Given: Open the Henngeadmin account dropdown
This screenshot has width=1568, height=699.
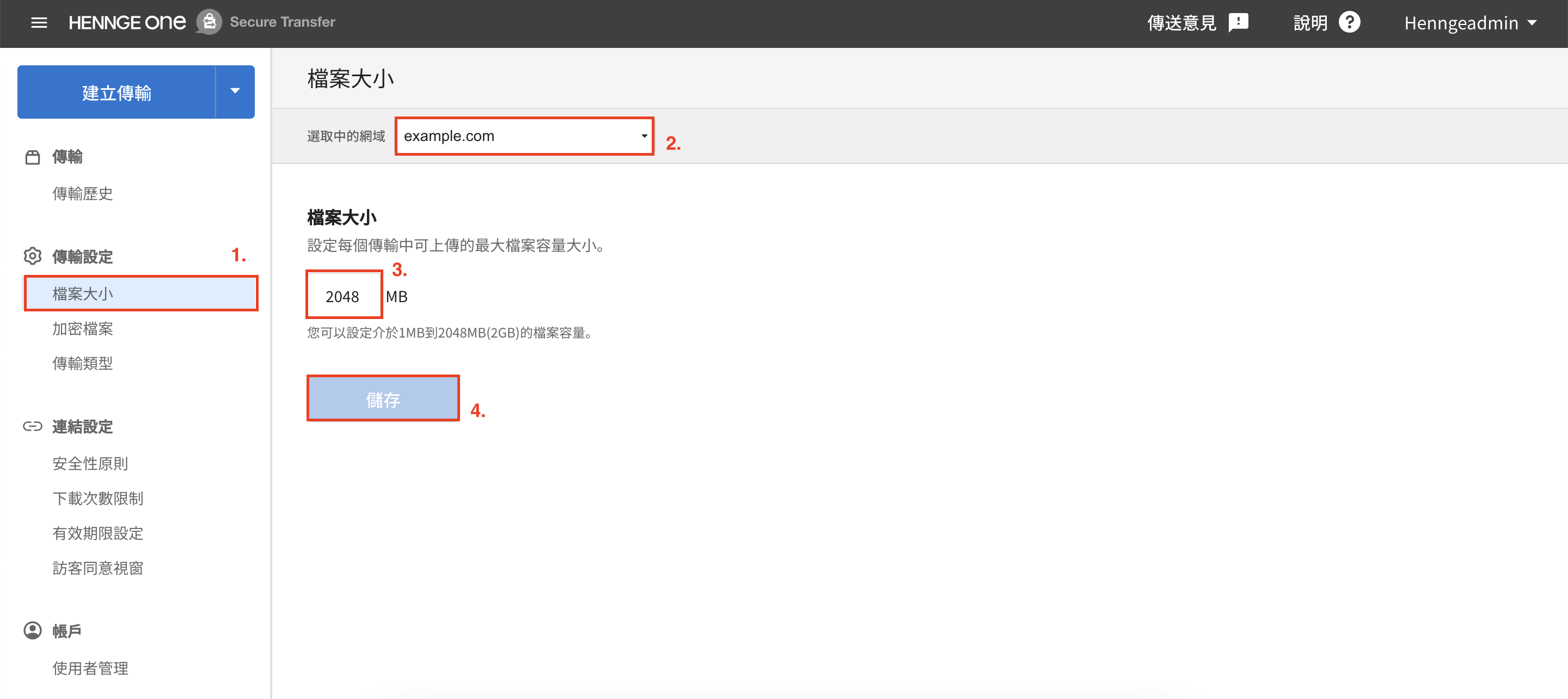Looking at the screenshot, I should coord(1469,23).
